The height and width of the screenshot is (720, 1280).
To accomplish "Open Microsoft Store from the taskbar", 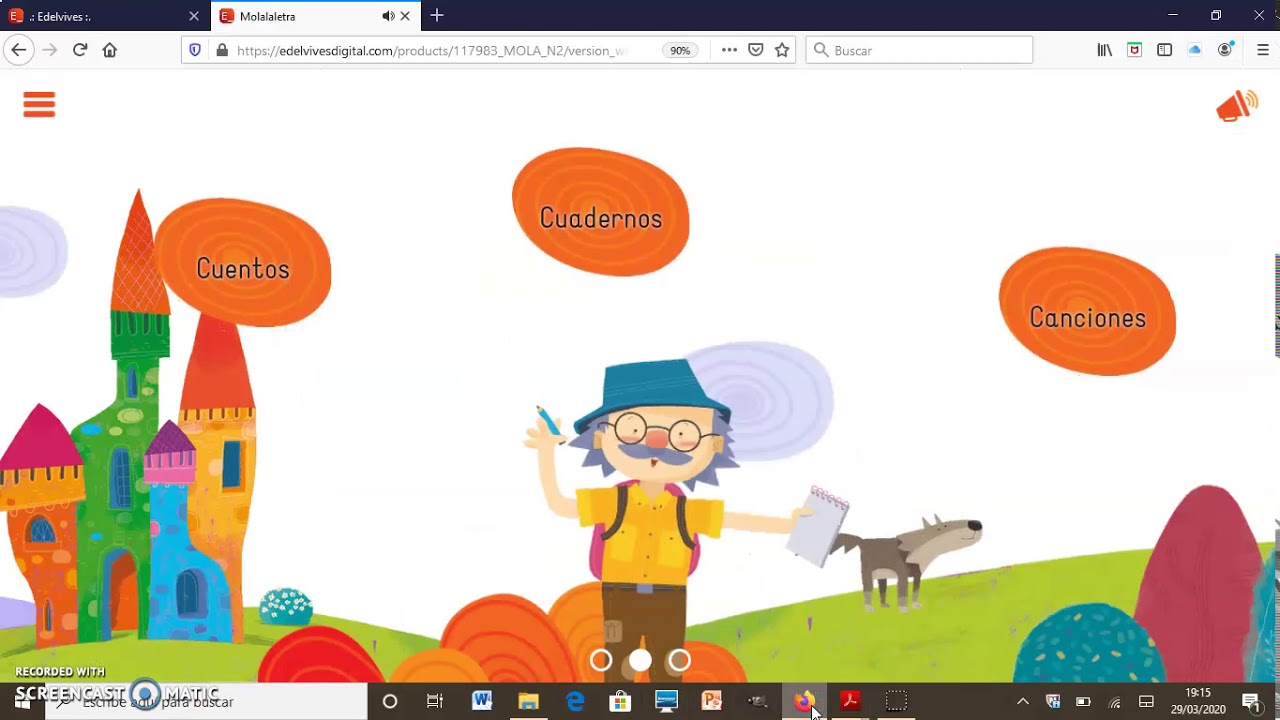I will pos(620,701).
